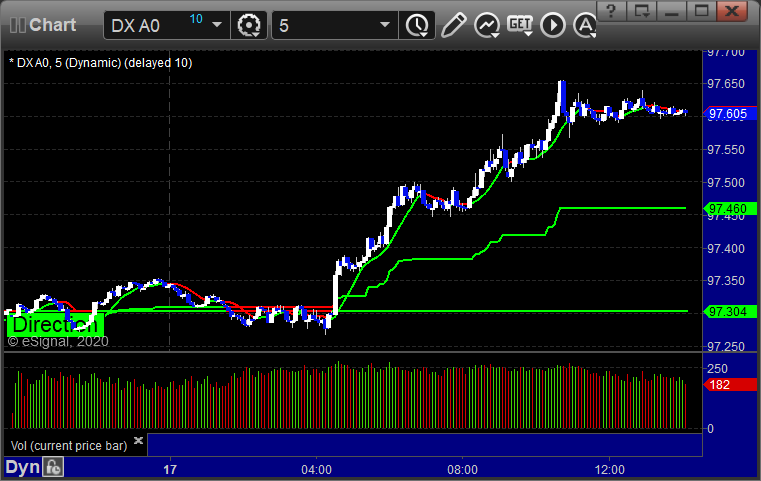Open the studies line chart icon

pos(487,25)
